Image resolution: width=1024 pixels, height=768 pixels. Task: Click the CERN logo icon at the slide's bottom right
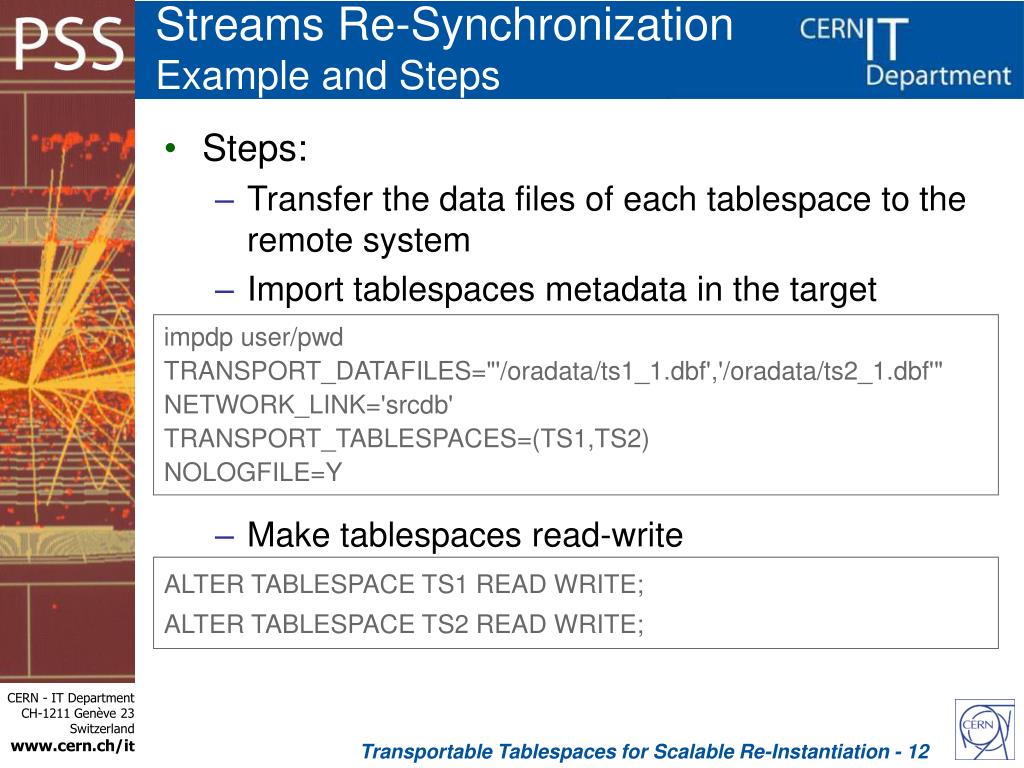pyautogui.click(x=985, y=729)
